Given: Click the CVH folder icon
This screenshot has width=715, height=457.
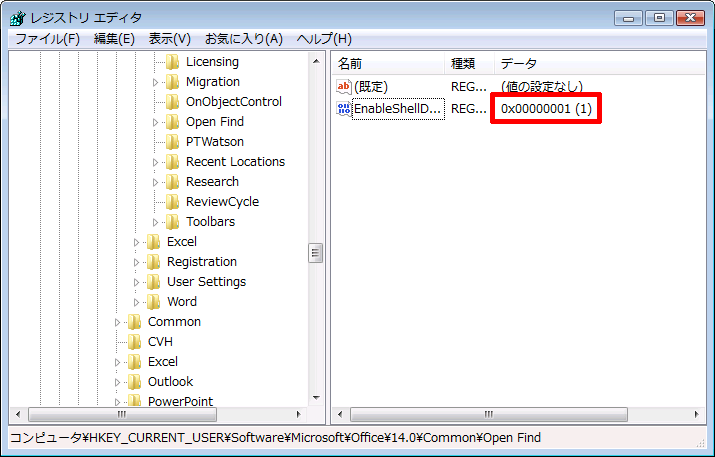Looking at the screenshot, I should [134, 342].
